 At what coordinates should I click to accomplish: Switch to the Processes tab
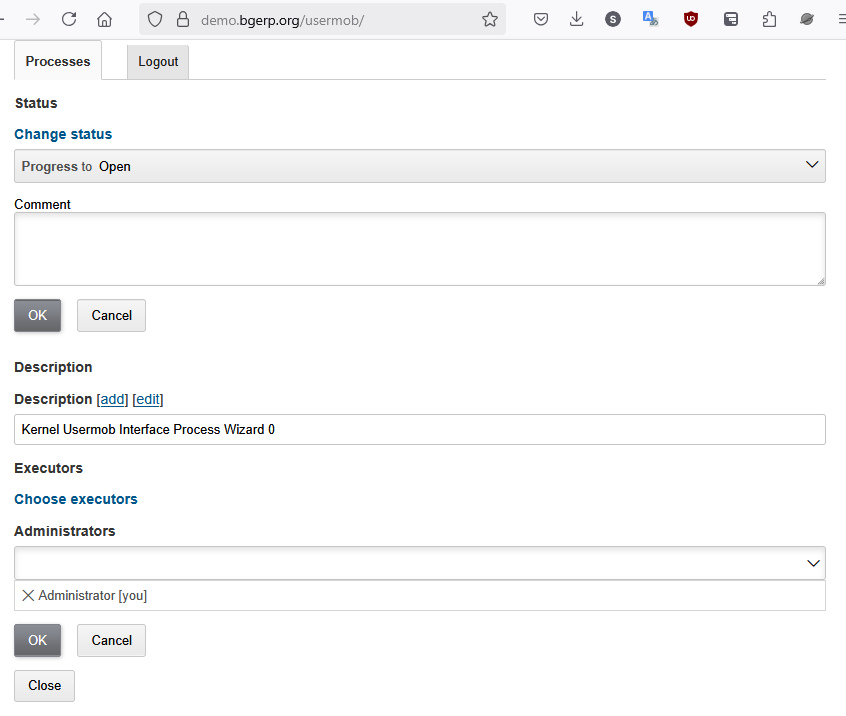click(58, 61)
